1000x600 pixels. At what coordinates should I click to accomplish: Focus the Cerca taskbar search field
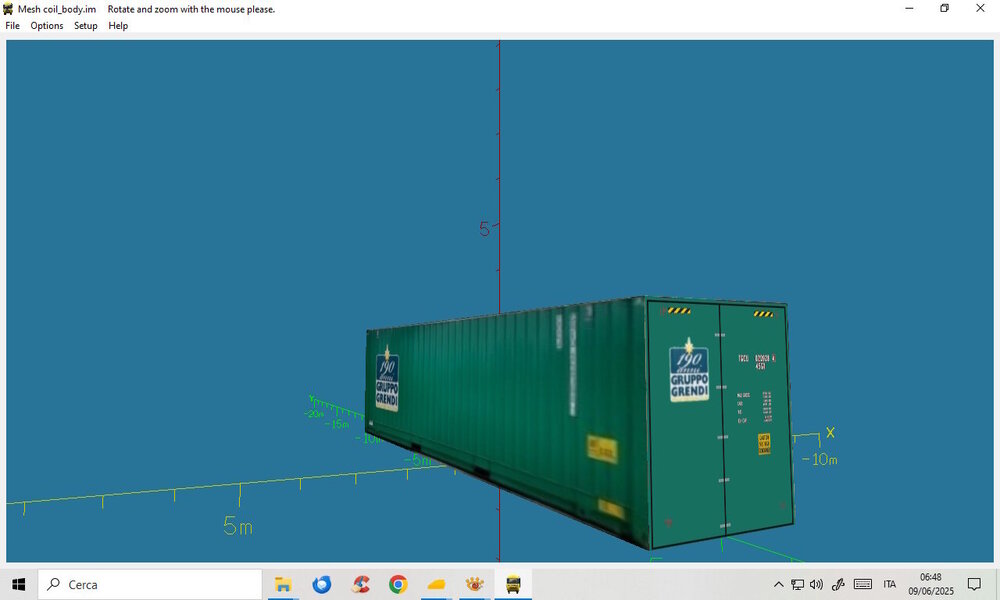(x=150, y=584)
